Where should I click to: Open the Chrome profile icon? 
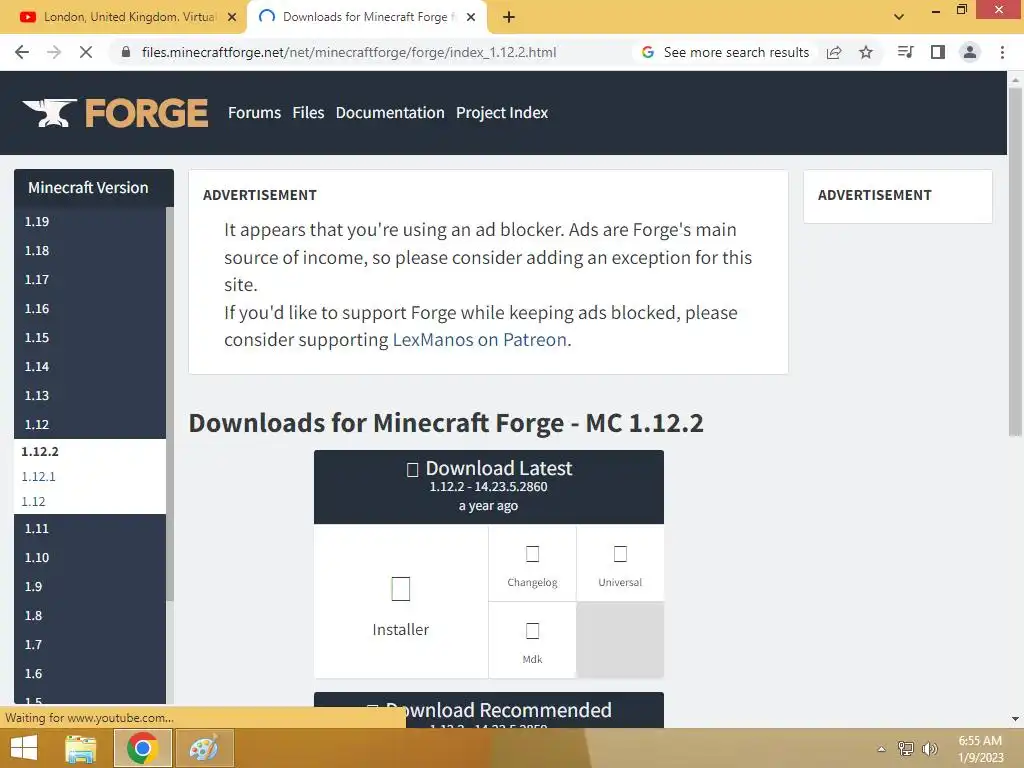[x=970, y=52]
